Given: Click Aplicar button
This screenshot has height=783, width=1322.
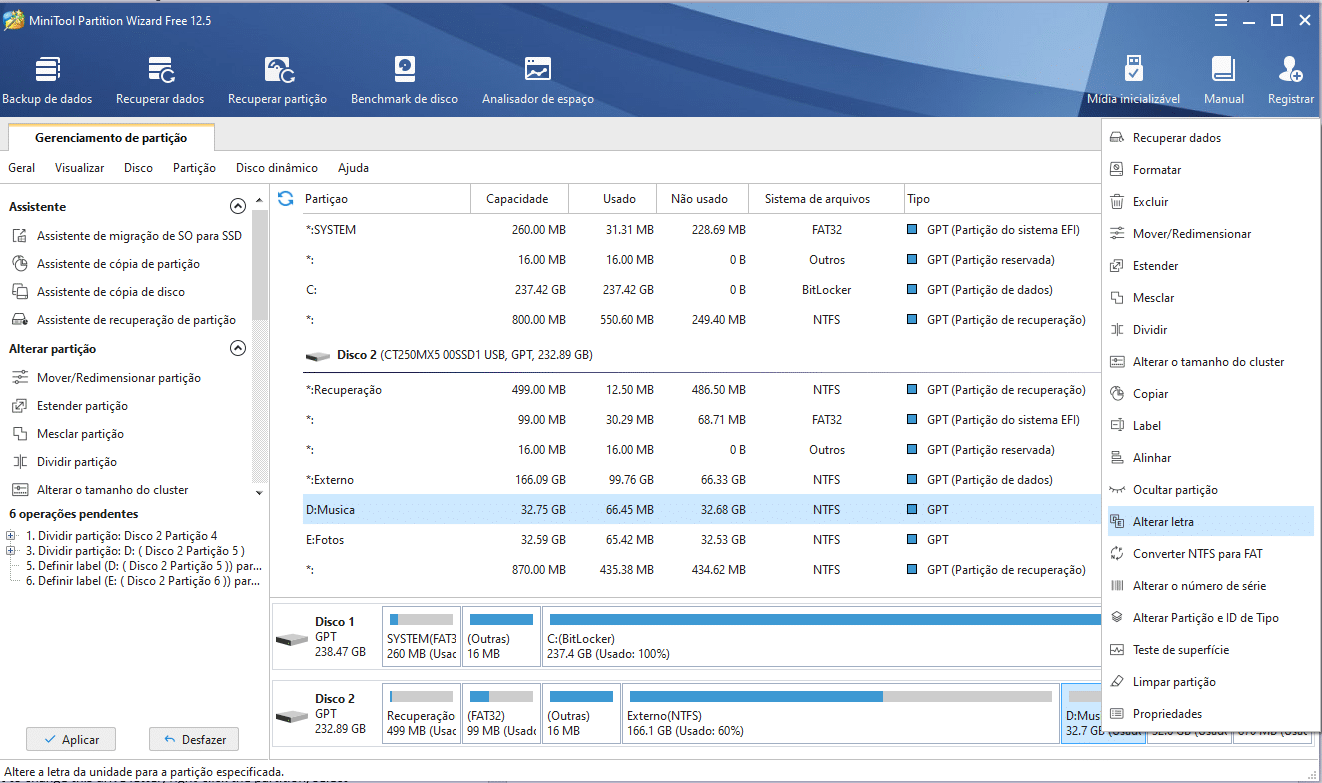Looking at the screenshot, I should coord(71,740).
